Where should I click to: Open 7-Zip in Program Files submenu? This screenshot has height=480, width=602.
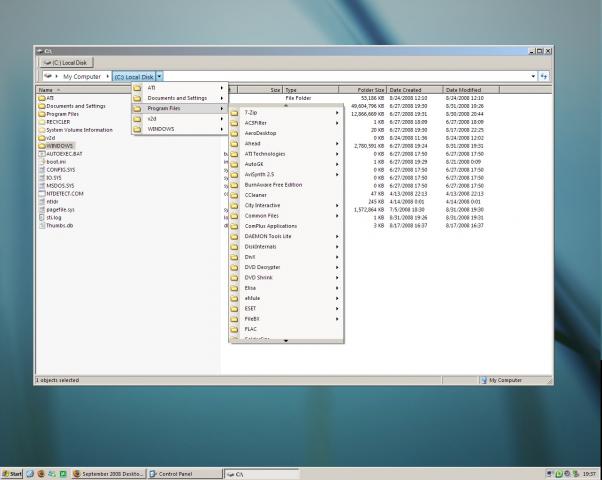[x=286, y=113]
